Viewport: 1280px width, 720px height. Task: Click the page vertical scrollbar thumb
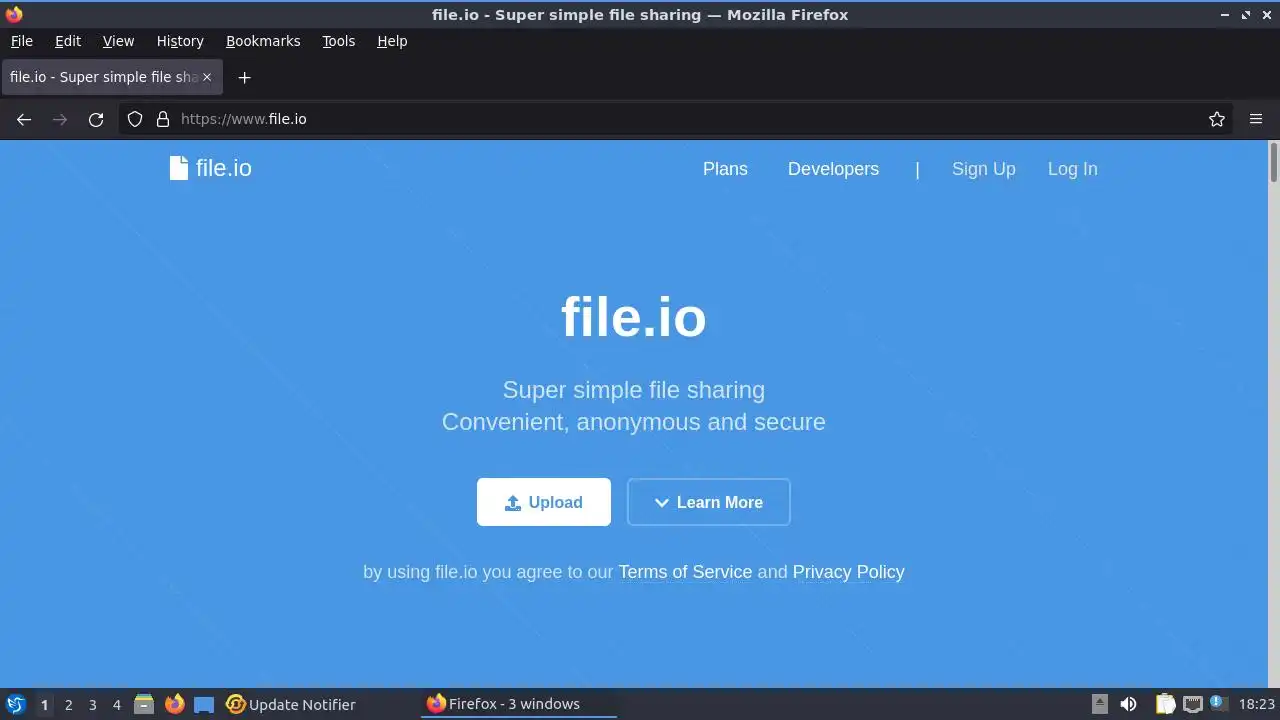(1274, 163)
